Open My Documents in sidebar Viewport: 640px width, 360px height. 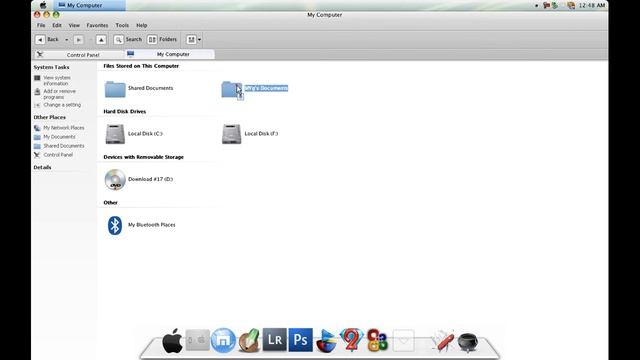coord(59,137)
